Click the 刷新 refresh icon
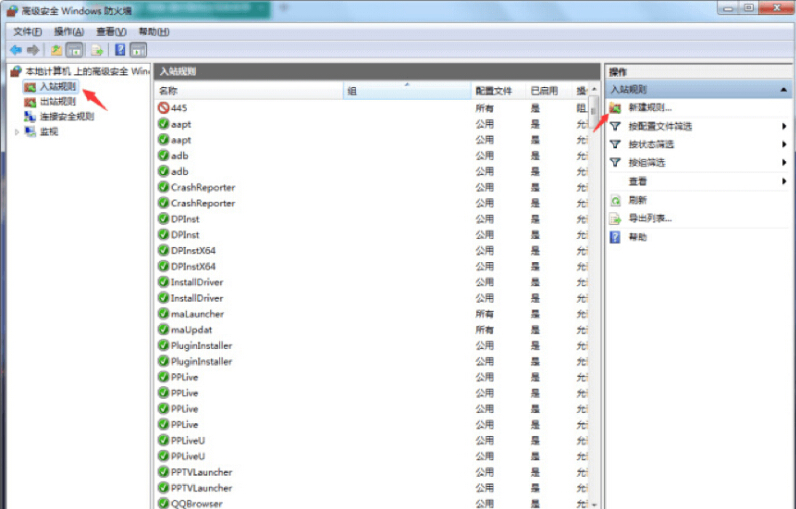 click(616, 200)
